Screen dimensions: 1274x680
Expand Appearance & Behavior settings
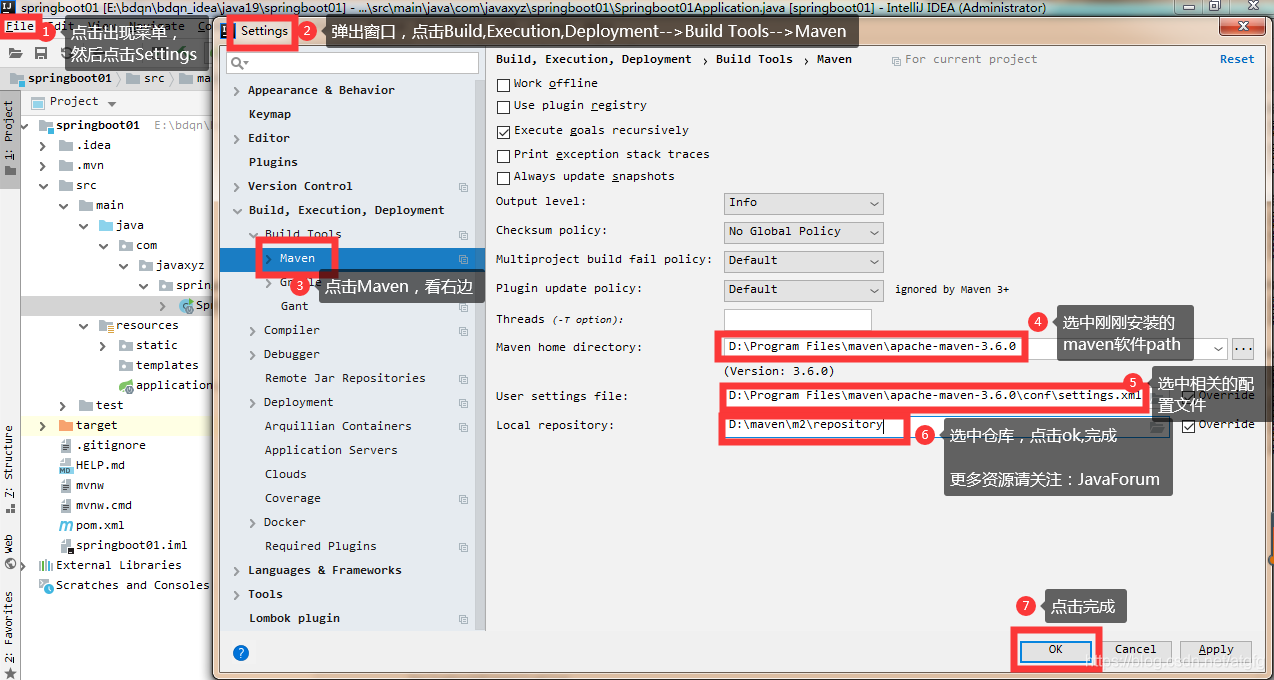pos(237,91)
